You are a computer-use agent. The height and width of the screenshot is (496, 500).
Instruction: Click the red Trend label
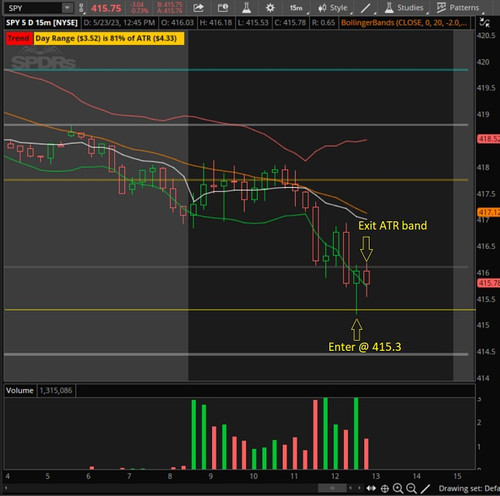tap(19, 38)
